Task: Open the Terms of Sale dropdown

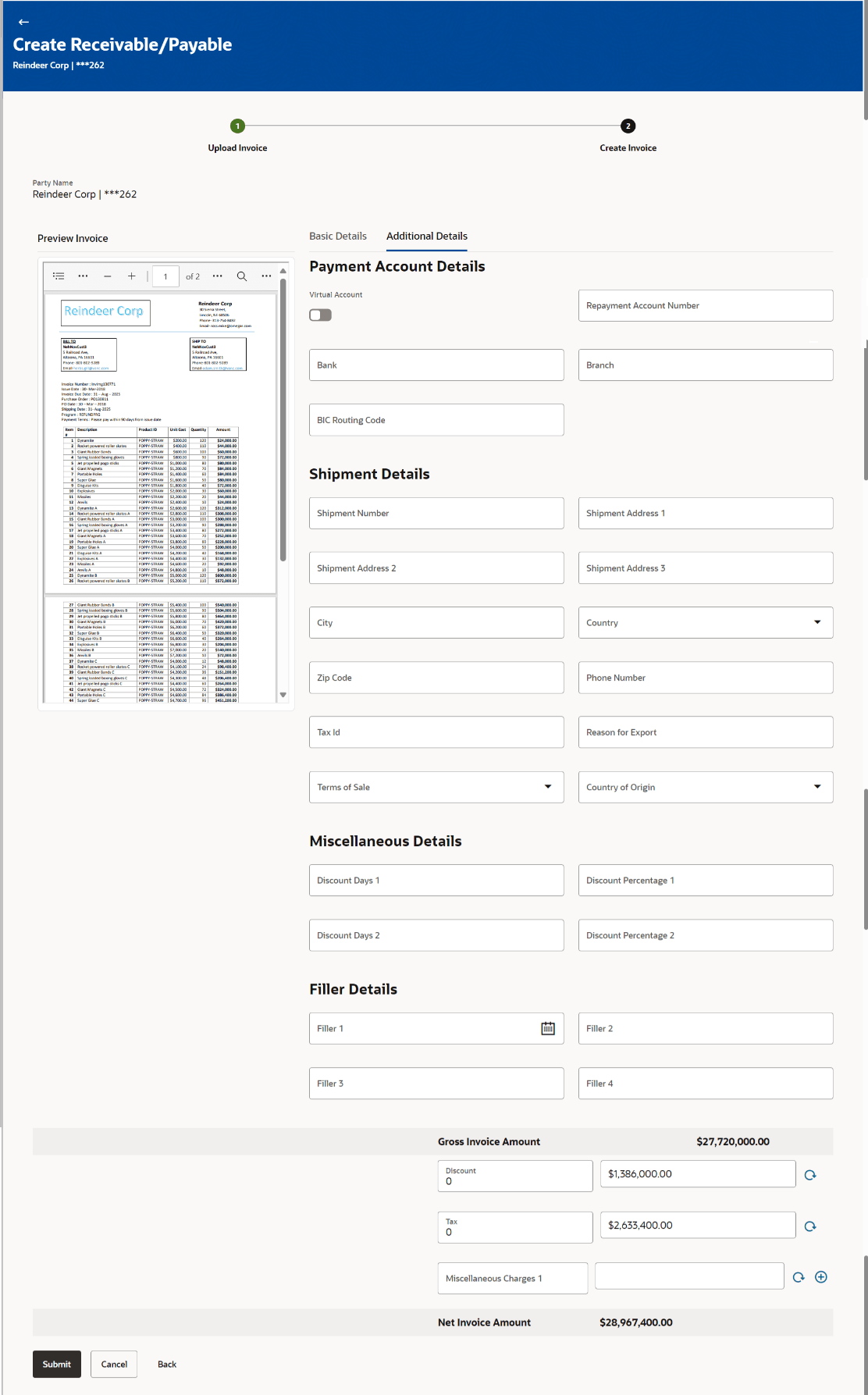Action: (x=548, y=787)
